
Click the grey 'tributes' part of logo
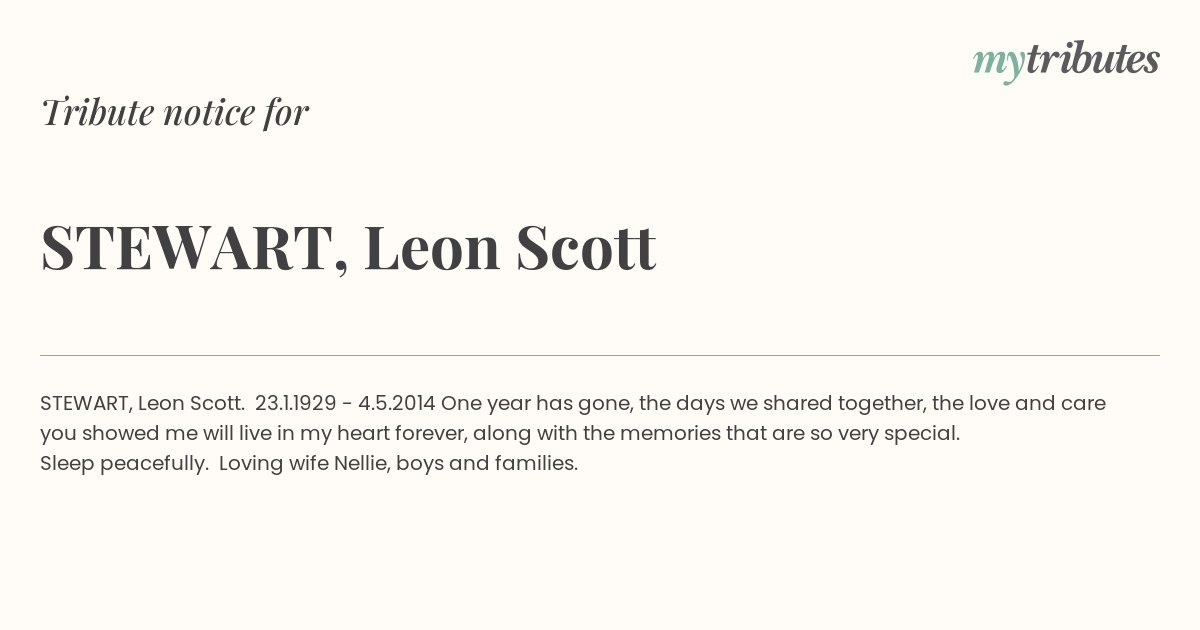point(1093,59)
